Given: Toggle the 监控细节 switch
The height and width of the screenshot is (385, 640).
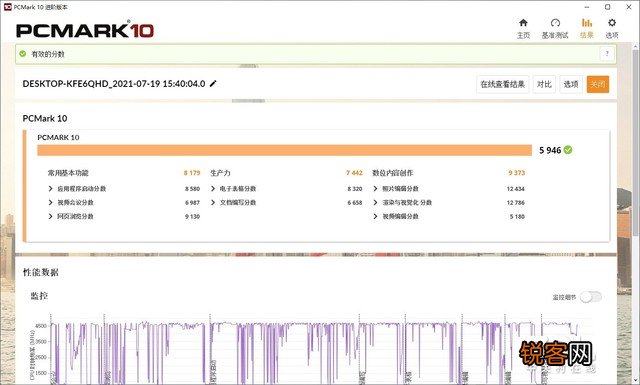Looking at the screenshot, I should [x=591, y=297].
